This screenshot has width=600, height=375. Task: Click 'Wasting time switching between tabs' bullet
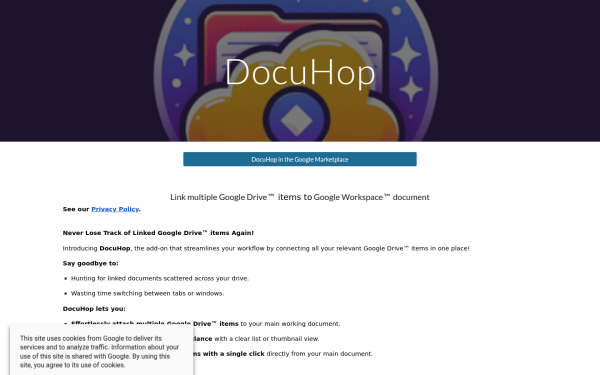tap(147, 293)
